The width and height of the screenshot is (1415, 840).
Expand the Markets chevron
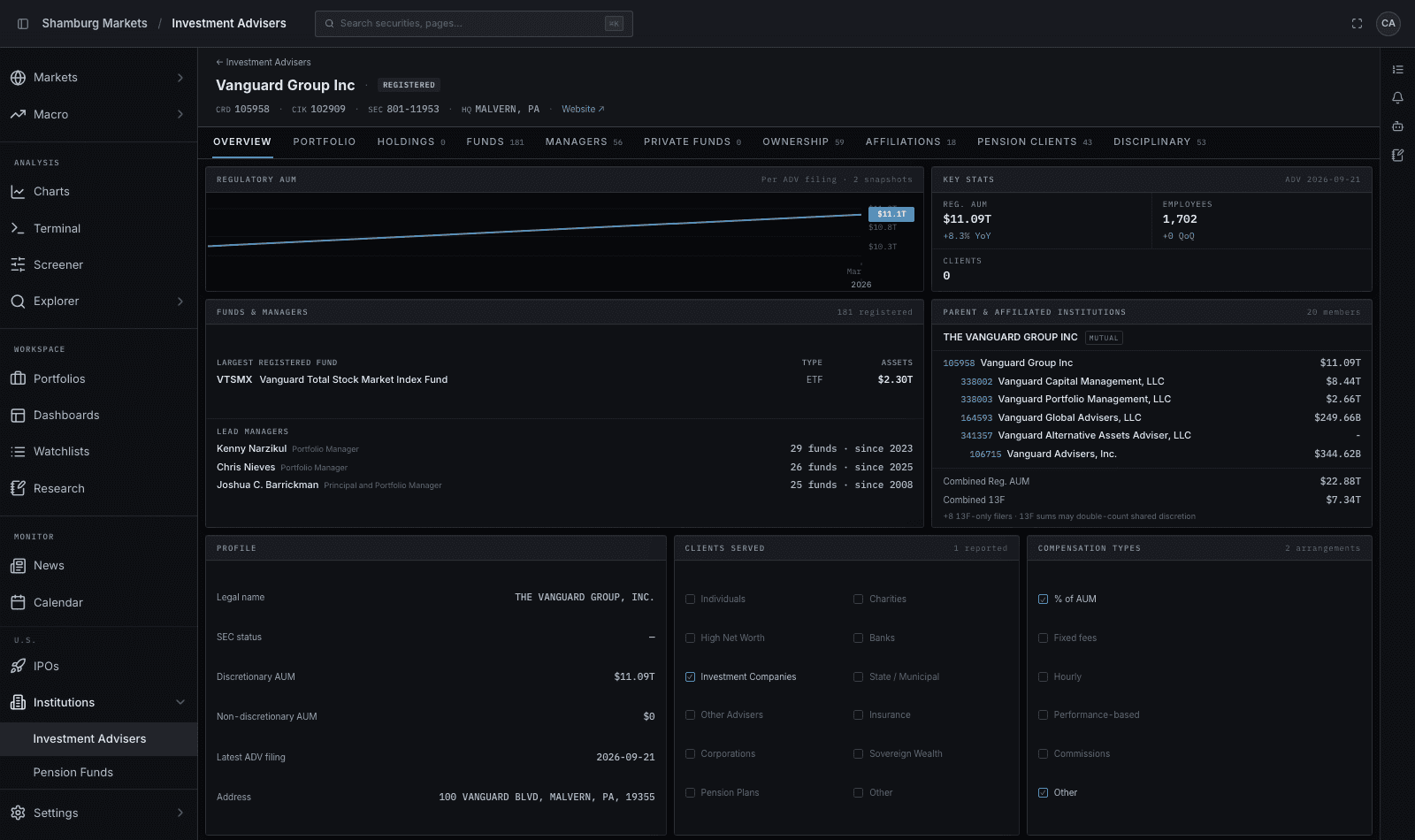point(180,78)
